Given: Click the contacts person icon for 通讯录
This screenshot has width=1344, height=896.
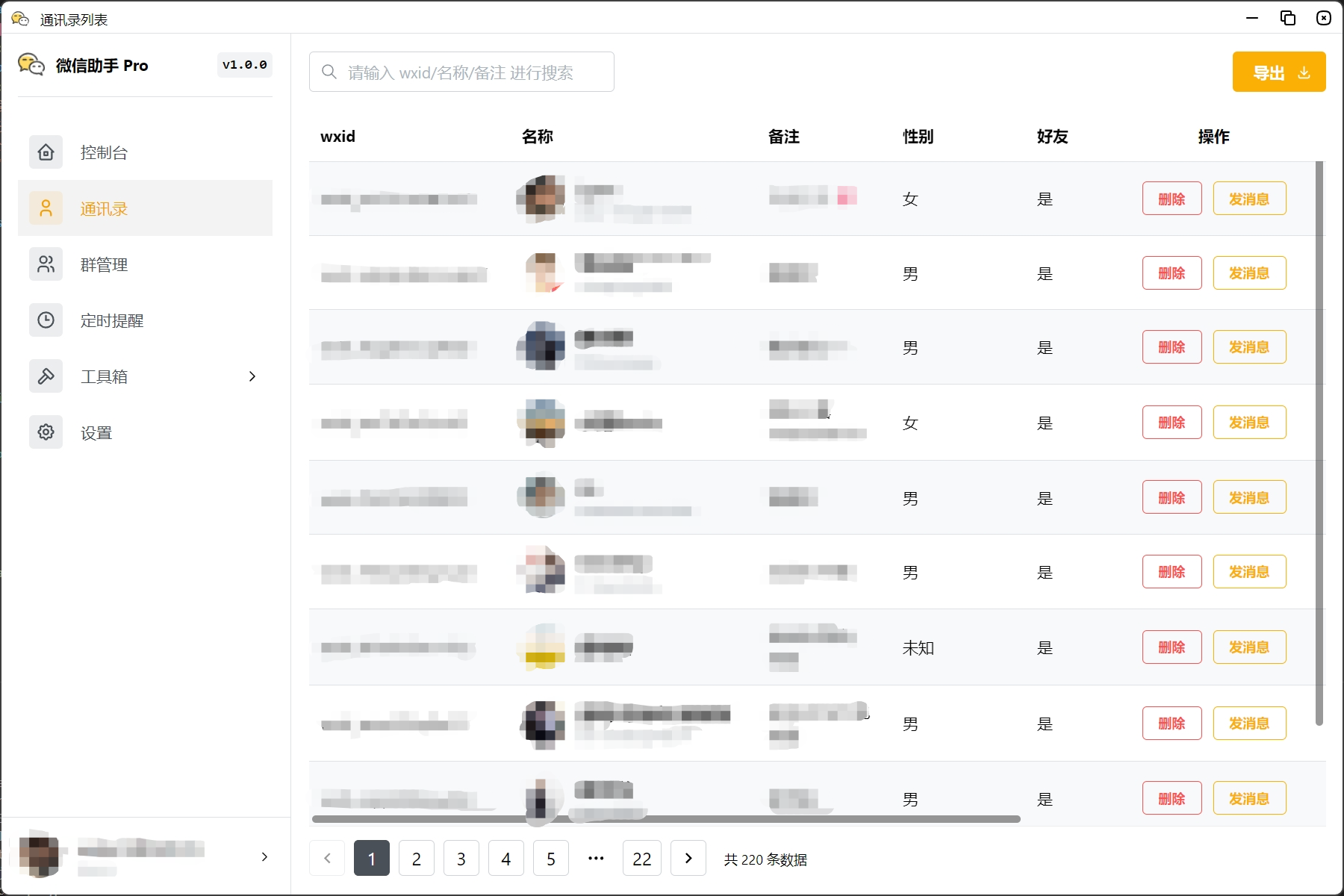Looking at the screenshot, I should point(46,208).
